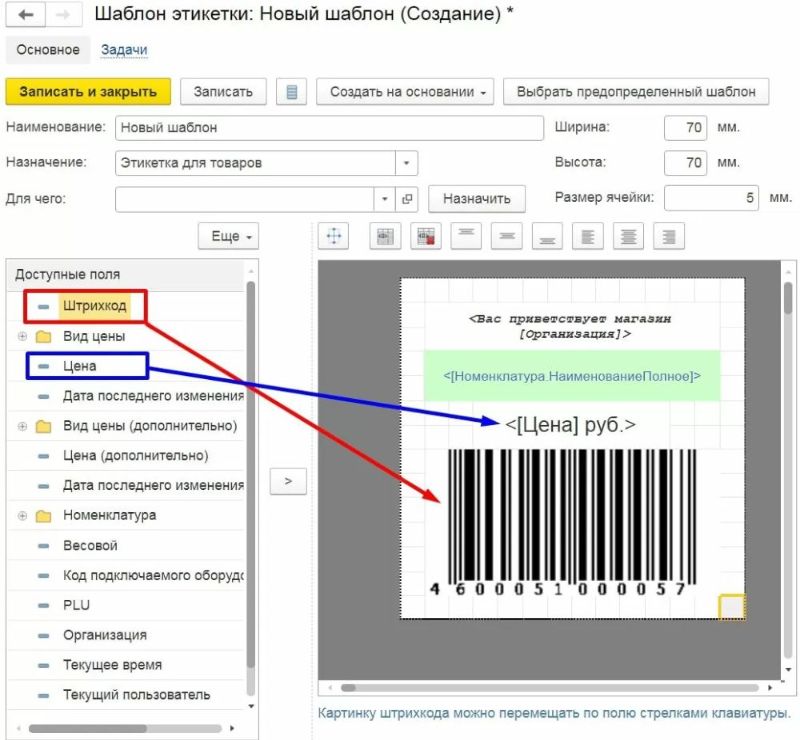
Task: Click the Доступные поля column header
Action: [126, 275]
